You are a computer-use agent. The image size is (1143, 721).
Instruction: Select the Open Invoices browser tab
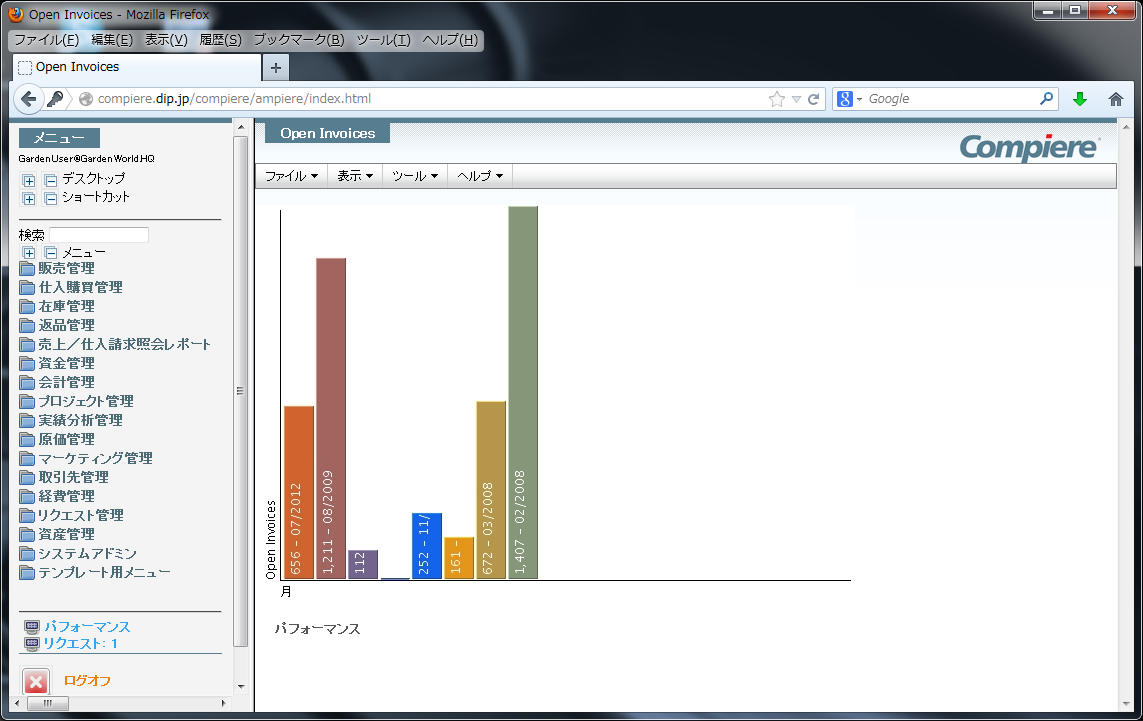click(136, 67)
